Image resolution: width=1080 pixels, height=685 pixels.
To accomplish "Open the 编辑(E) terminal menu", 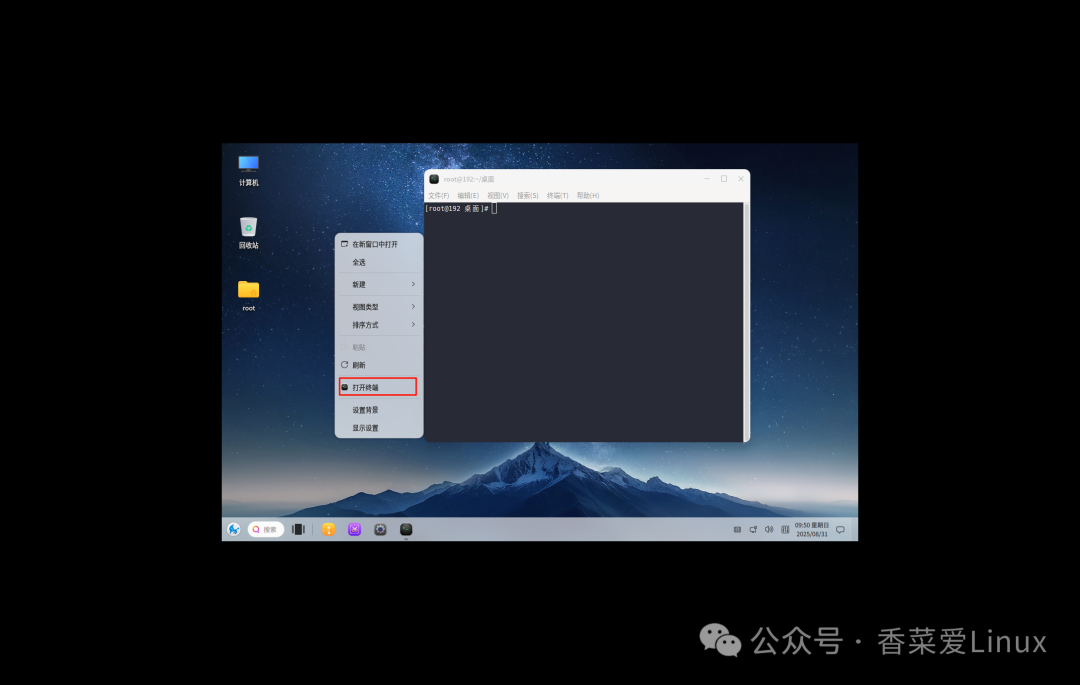I will [468, 196].
